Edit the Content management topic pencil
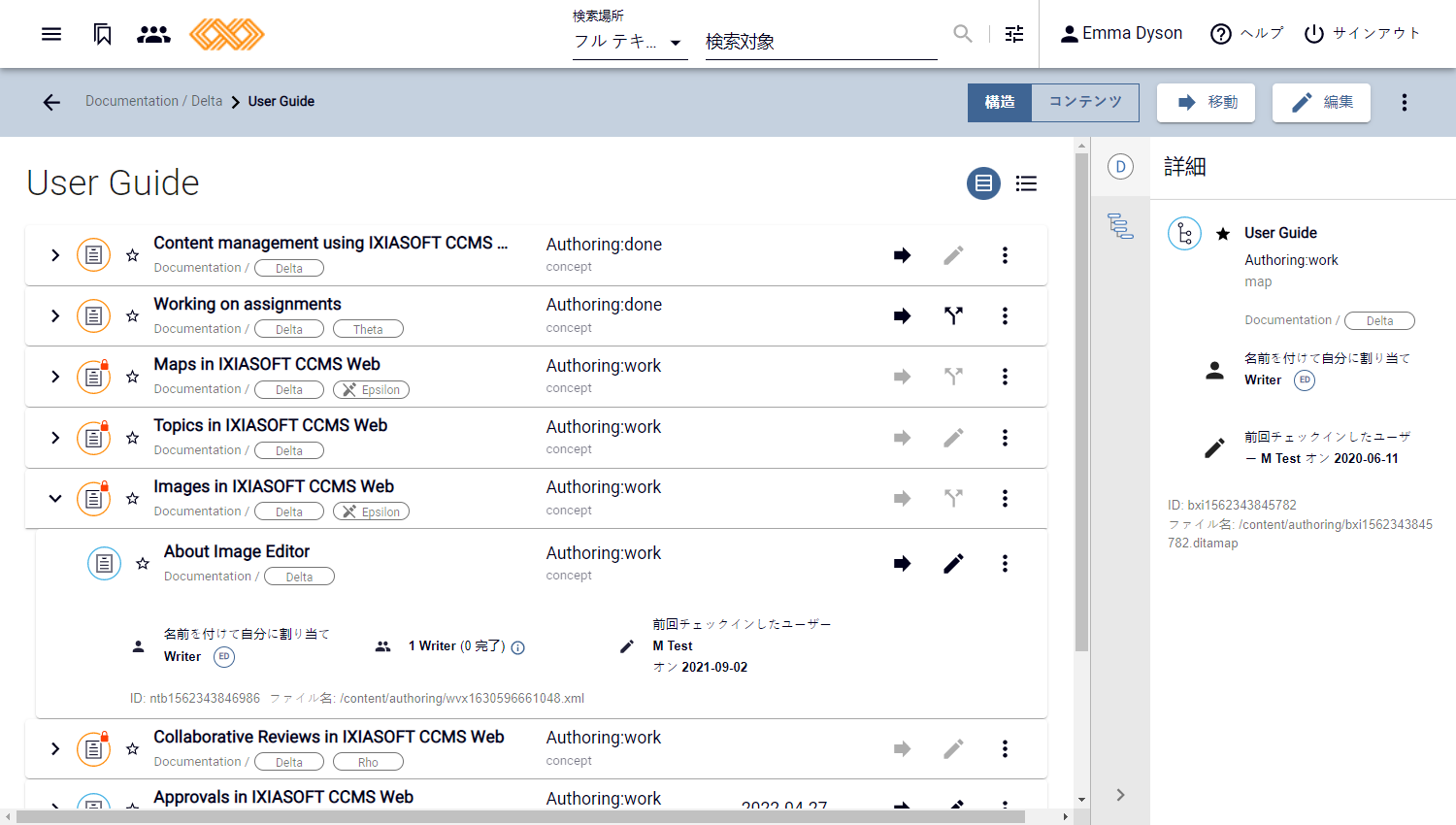This screenshot has height=825, width=1456. point(953,255)
